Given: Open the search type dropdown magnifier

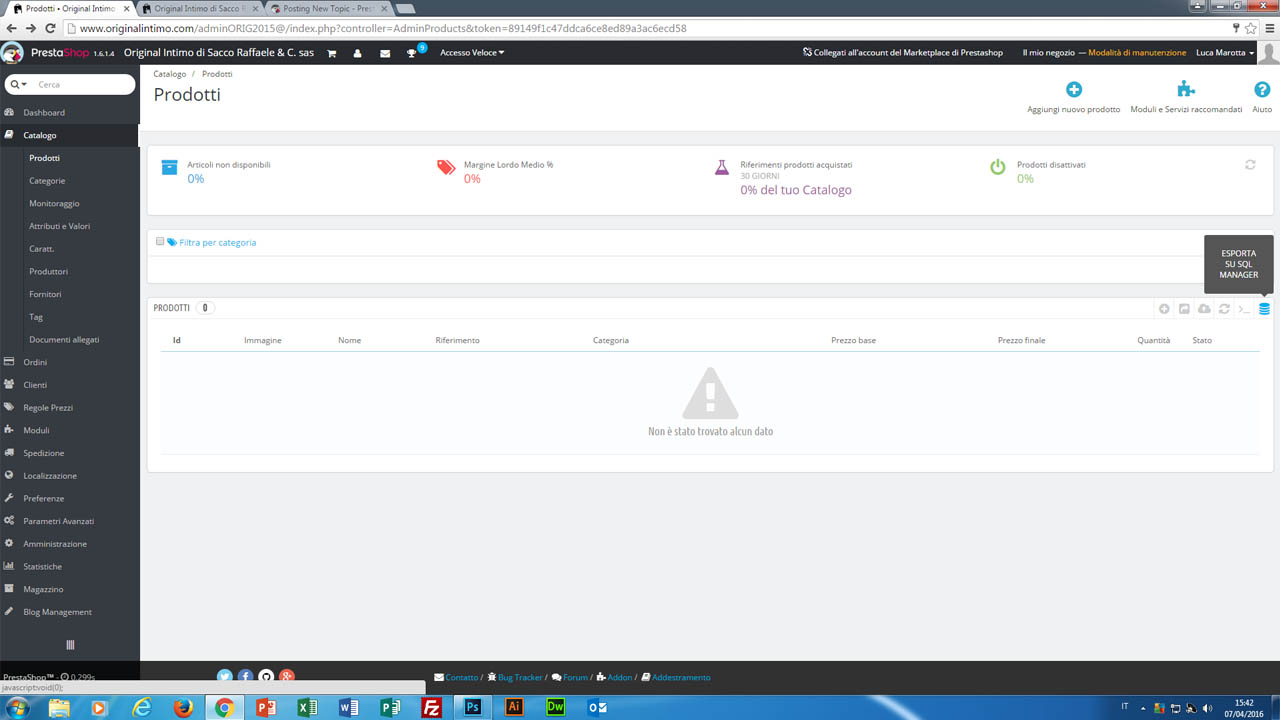Looking at the screenshot, I should (x=19, y=85).
